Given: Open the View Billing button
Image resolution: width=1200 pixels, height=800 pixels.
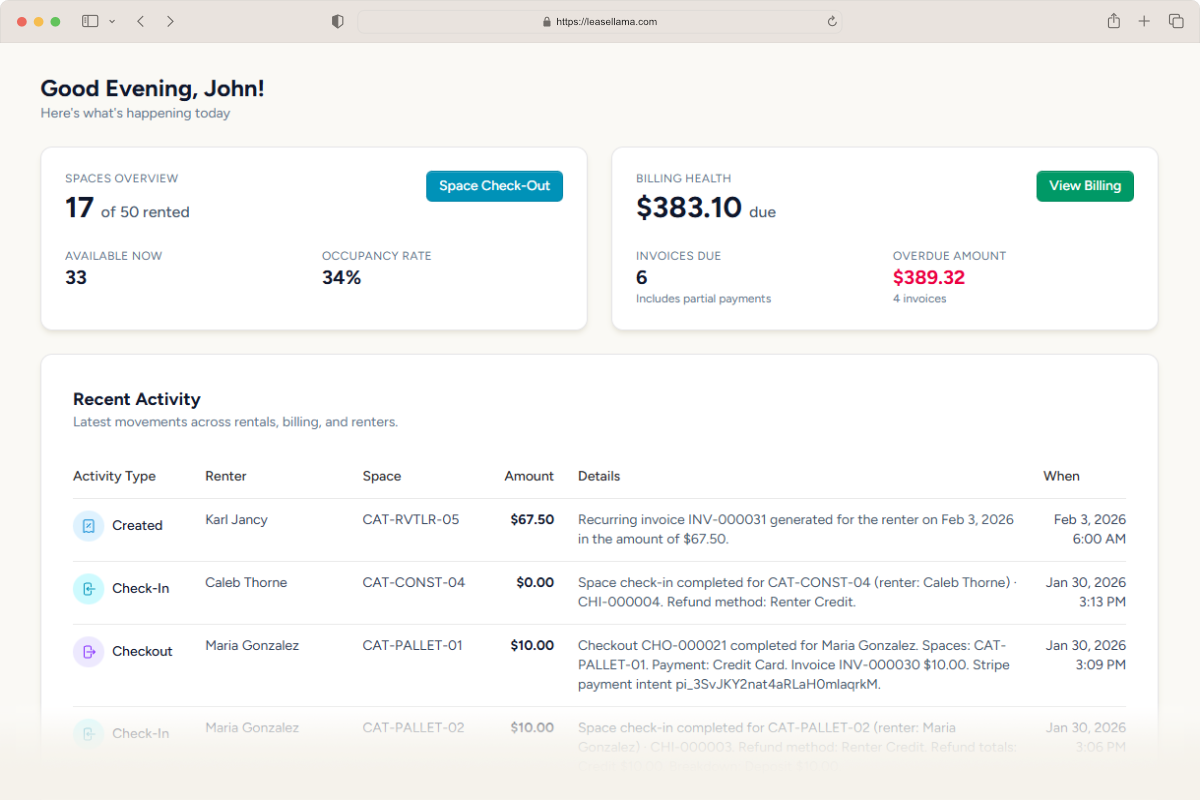Looking at the screenshot, I should 1084,186.
